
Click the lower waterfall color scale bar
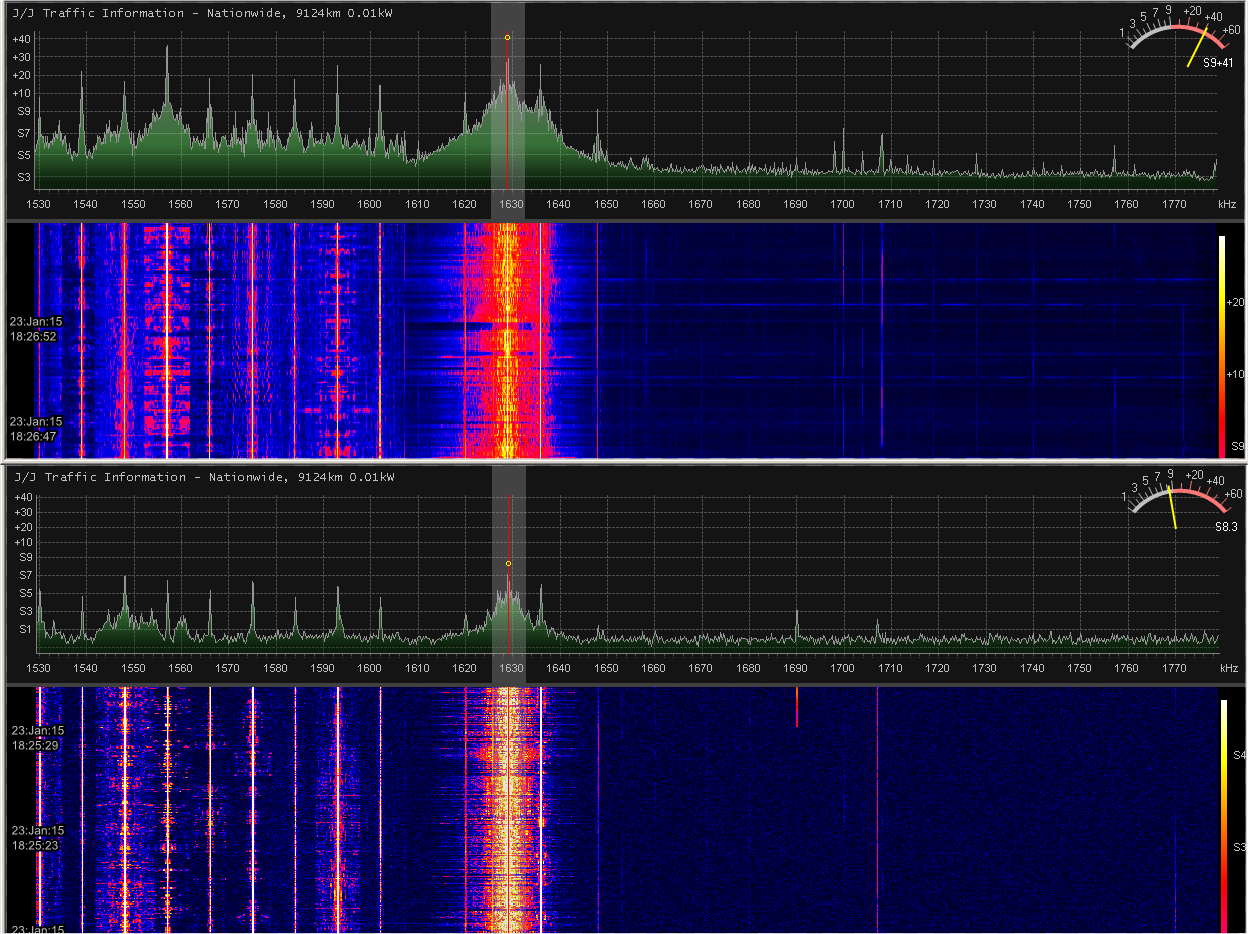click(x=1222, y=810)
